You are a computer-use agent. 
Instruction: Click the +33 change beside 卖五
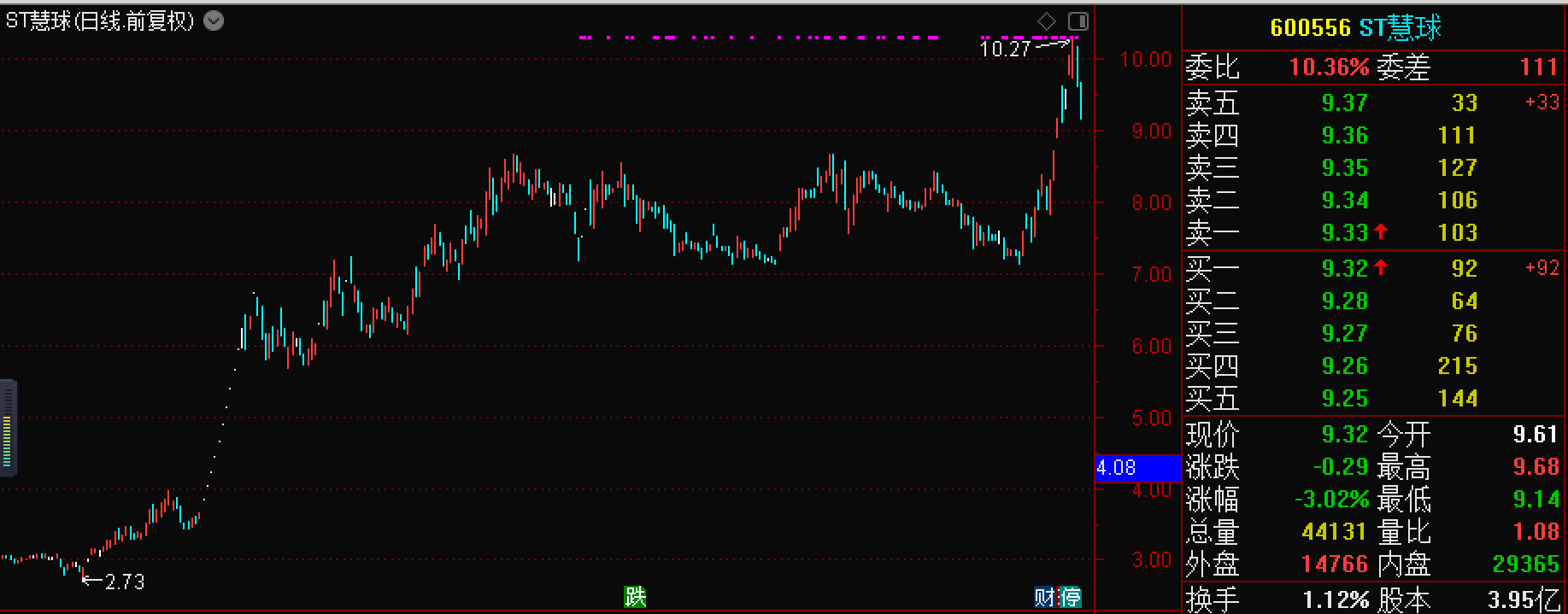pyautogui.click(x=1542, y=102)
